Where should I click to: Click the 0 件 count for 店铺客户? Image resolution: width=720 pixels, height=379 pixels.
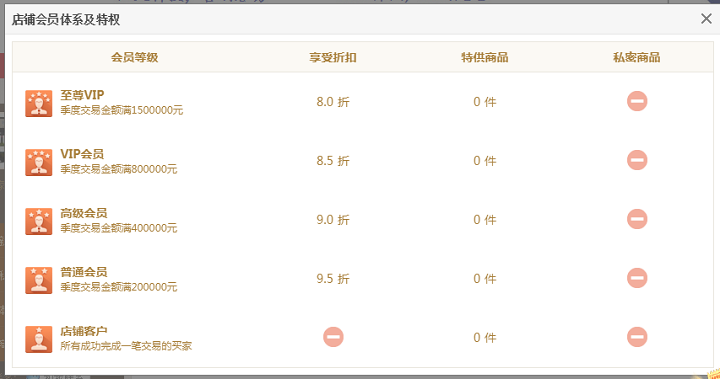tap(485, 338)
